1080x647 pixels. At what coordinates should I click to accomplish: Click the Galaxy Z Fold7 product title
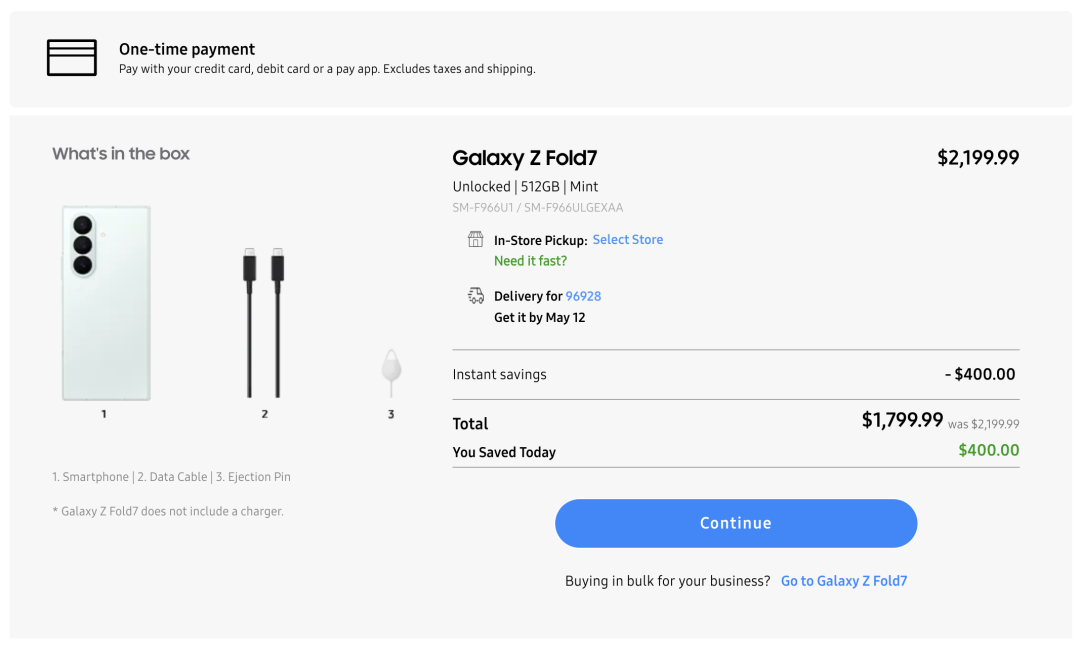(x=525, y=158)
